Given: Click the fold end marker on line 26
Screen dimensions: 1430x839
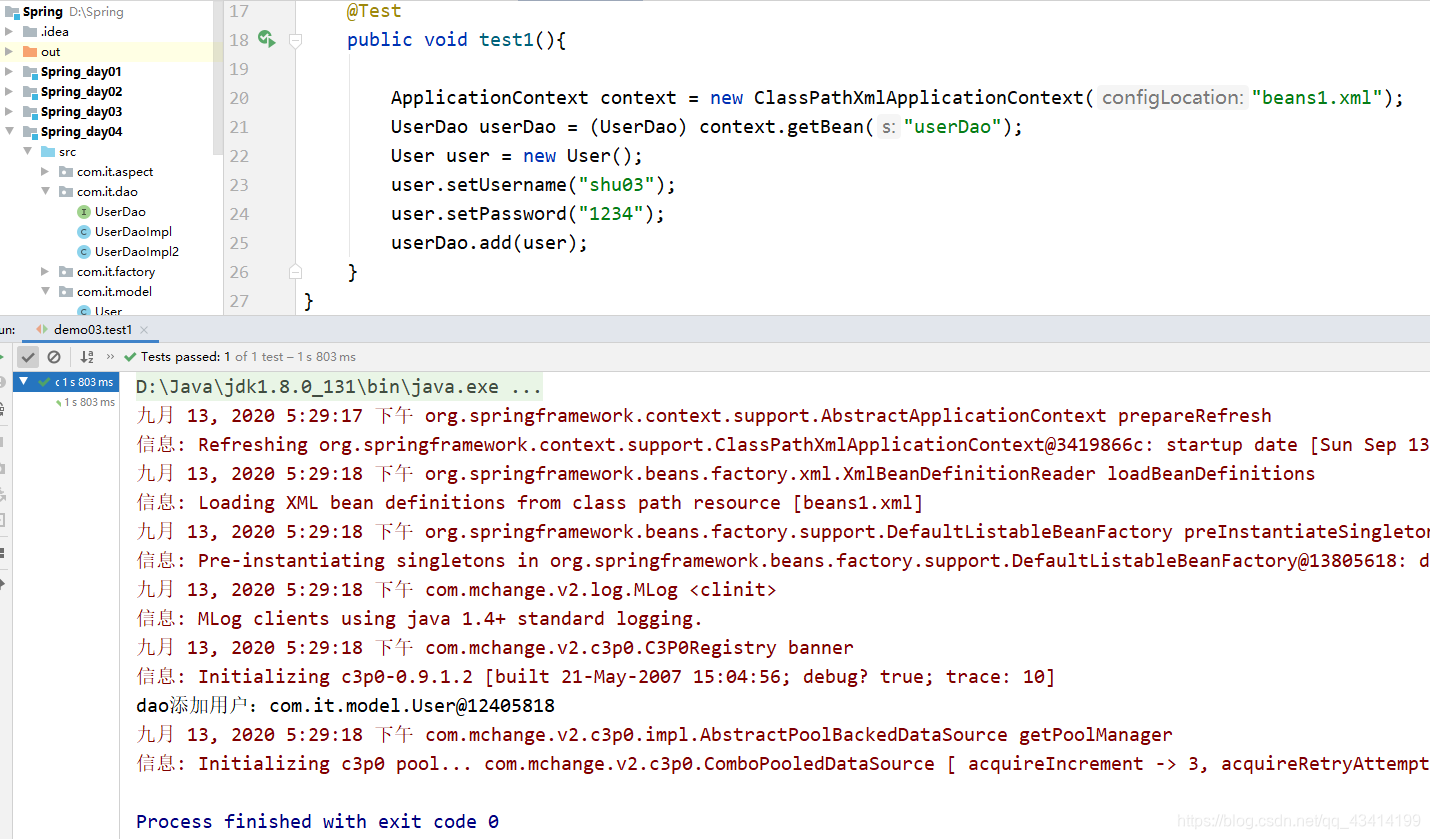Looking at the screenshot, I should tap(295, 271).
